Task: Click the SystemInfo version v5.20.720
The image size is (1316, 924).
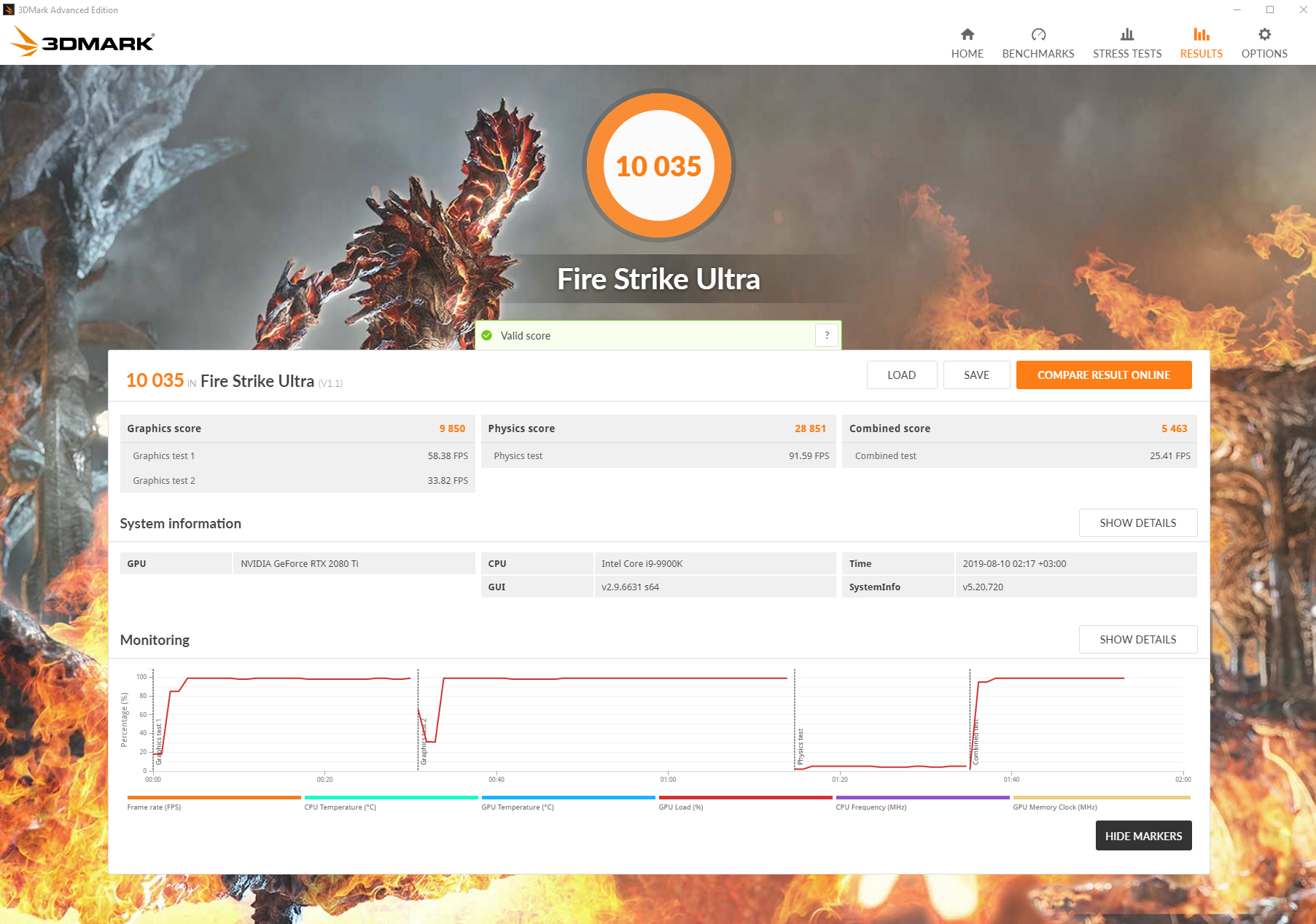Action: [982, 587]
